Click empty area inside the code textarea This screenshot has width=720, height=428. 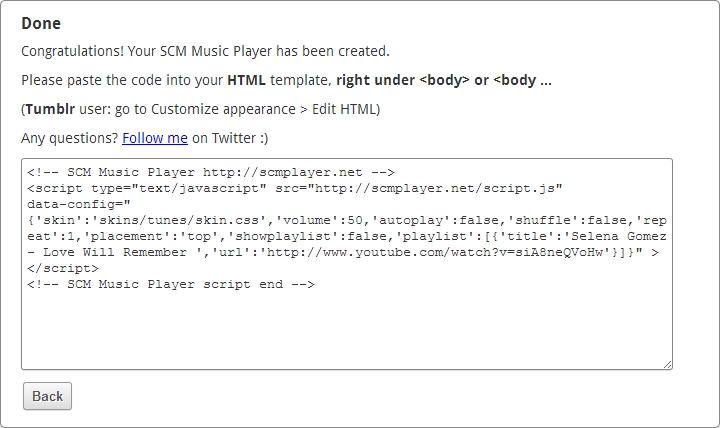click(347, 328)
